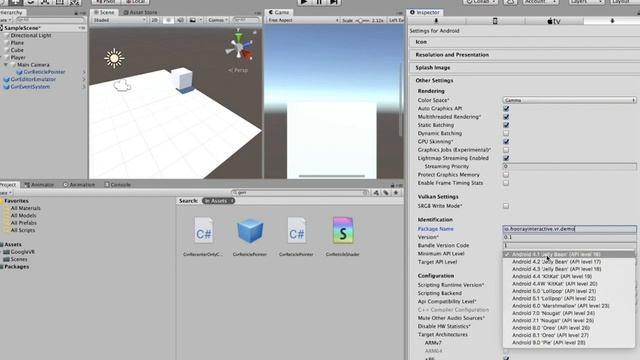Click Search by Type icon in Project
The height and width of the screenshot is (360, 640).
tap(376, 193)
